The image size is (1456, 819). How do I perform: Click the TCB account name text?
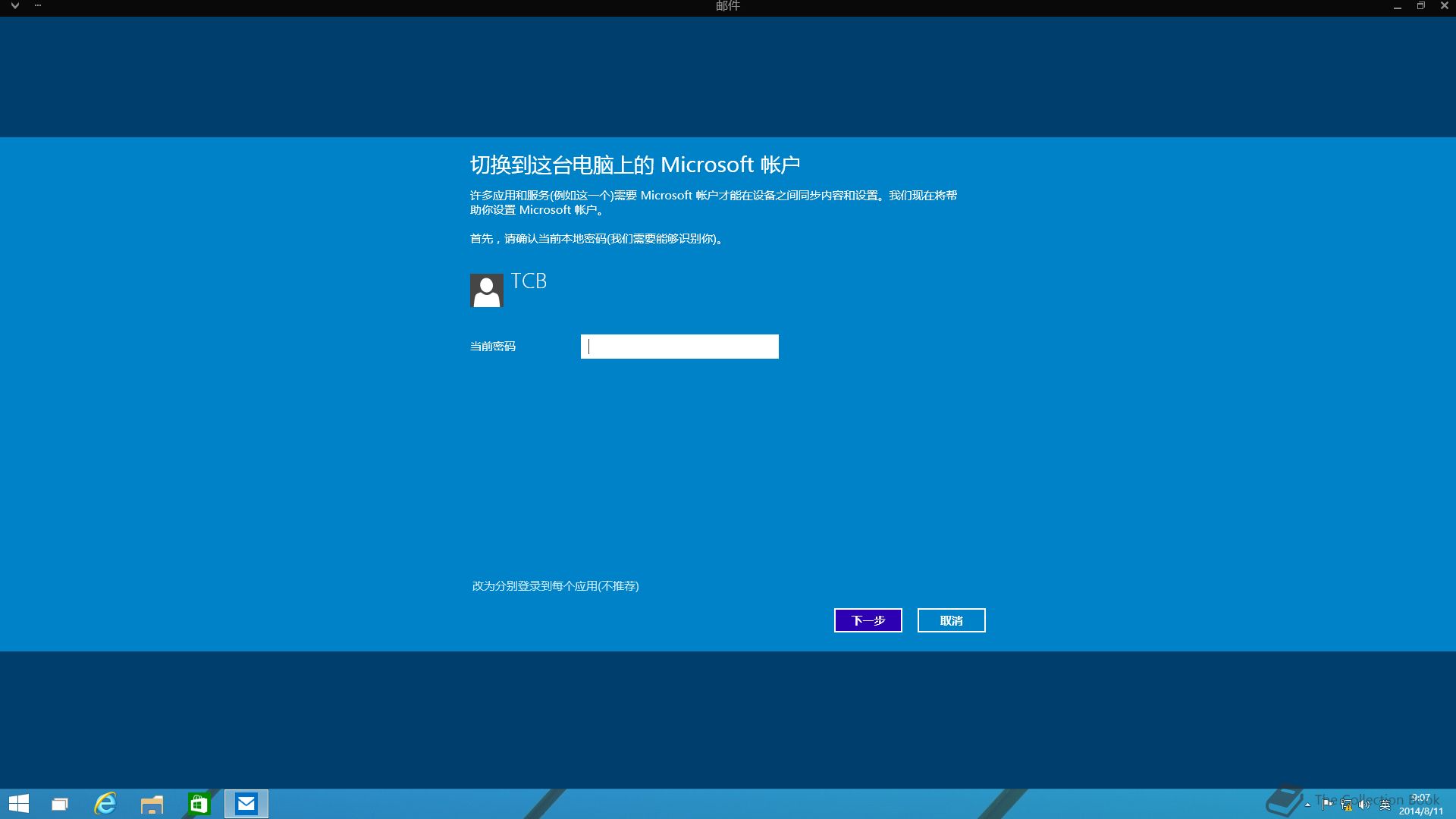click(529, 281)
